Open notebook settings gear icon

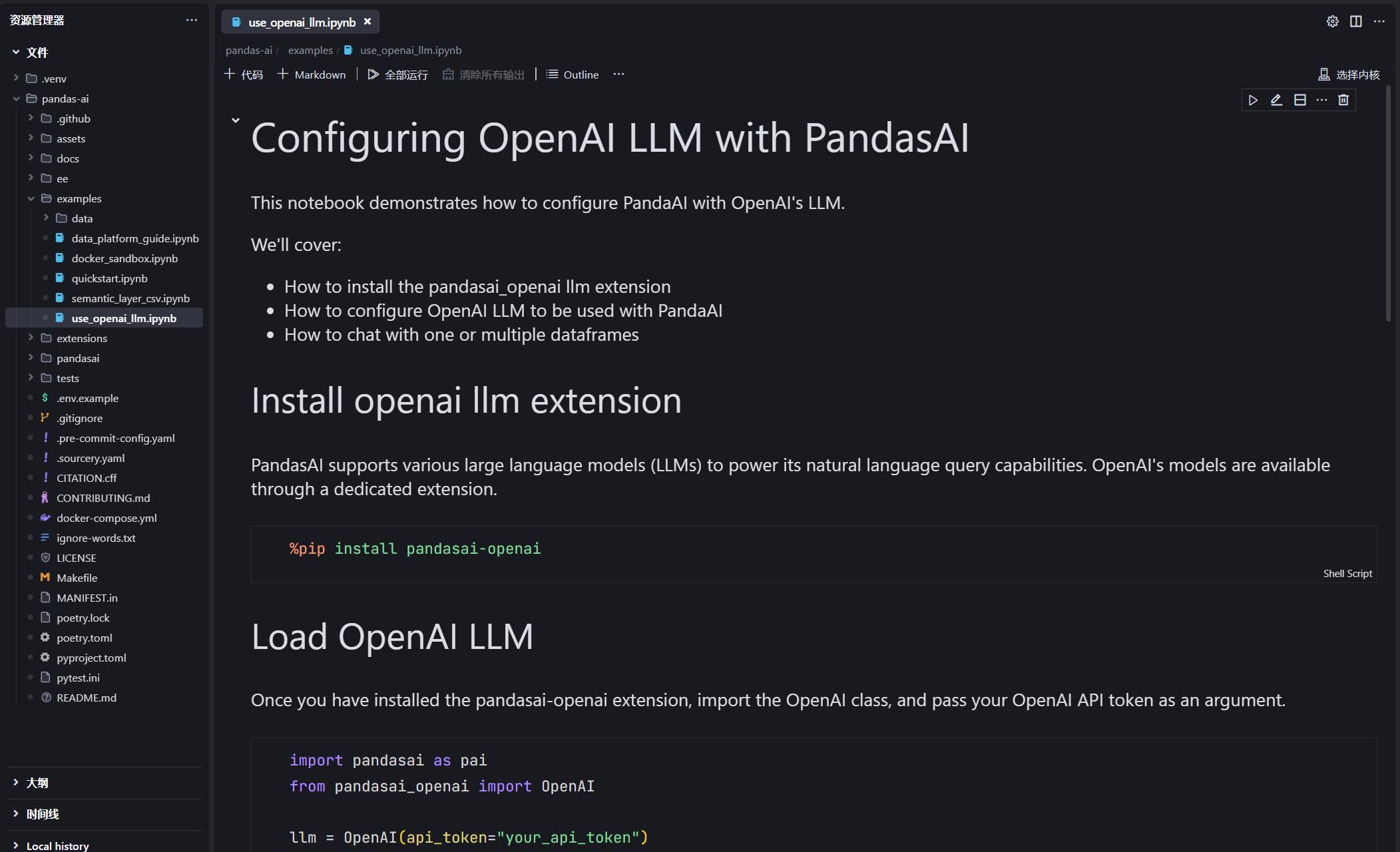click(1332, 21)
